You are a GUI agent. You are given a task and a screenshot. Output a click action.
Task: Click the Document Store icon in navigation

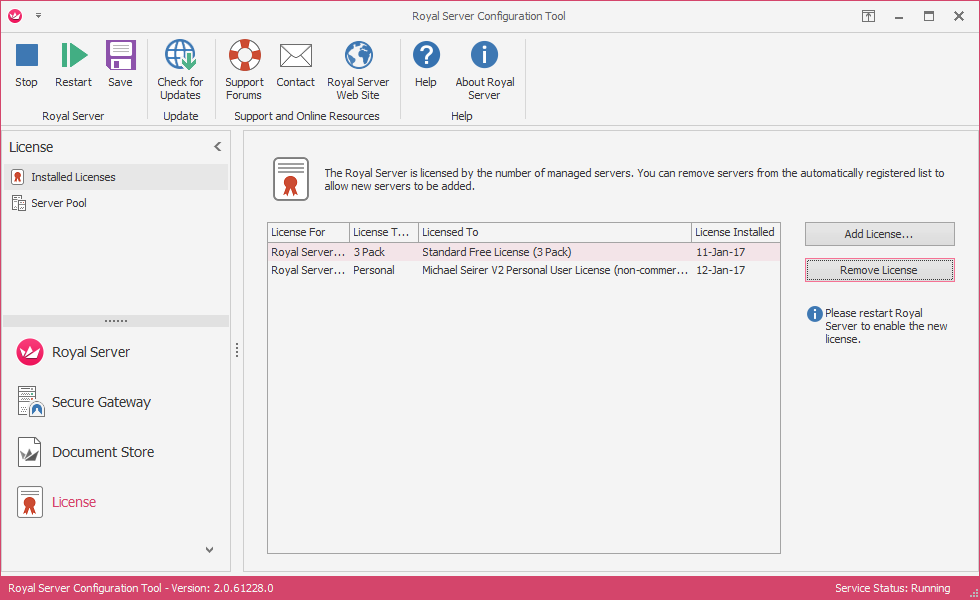(29, 452)
